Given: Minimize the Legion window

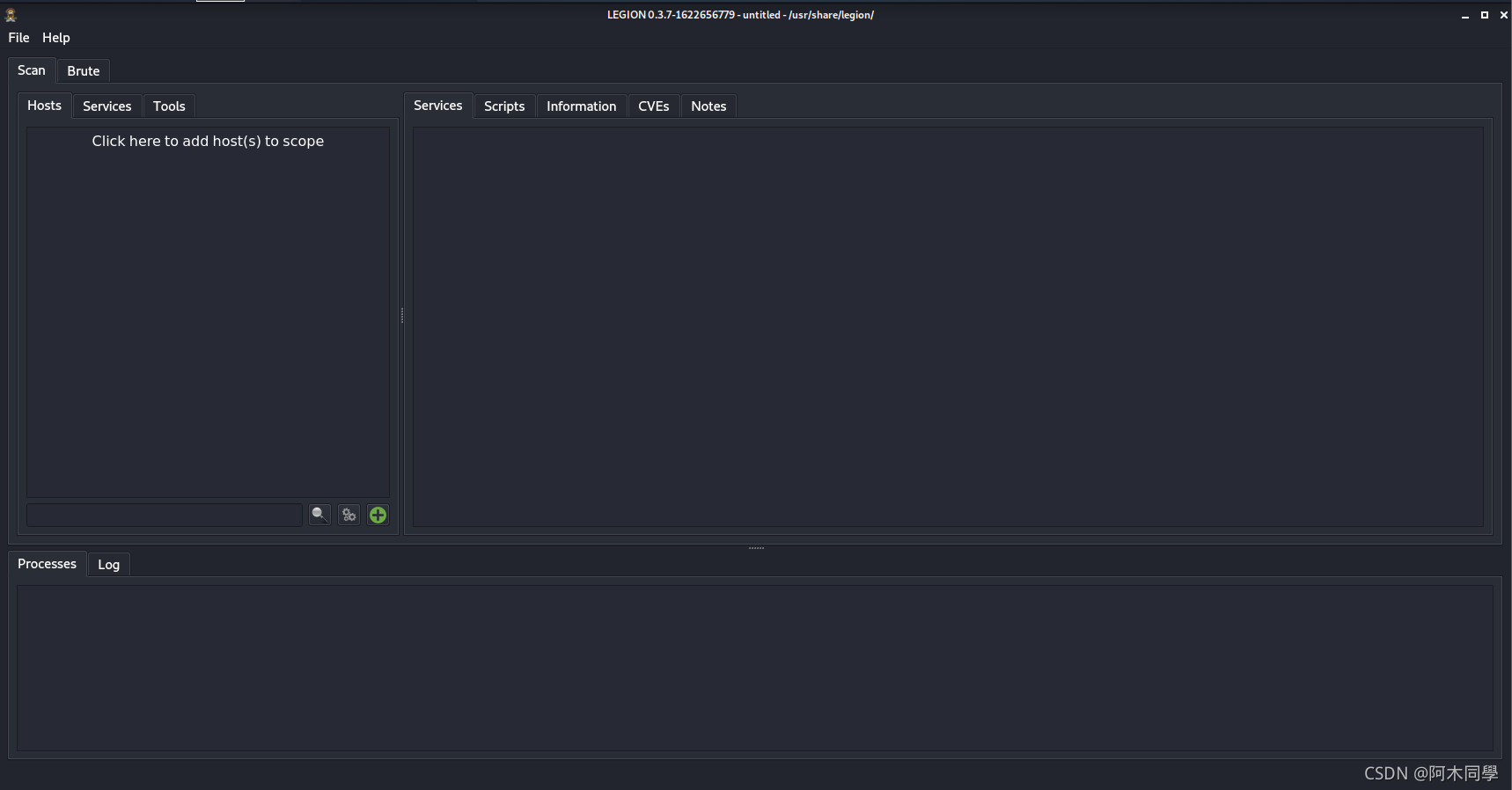Looking at the screenshot, I should pos(1465,15).
